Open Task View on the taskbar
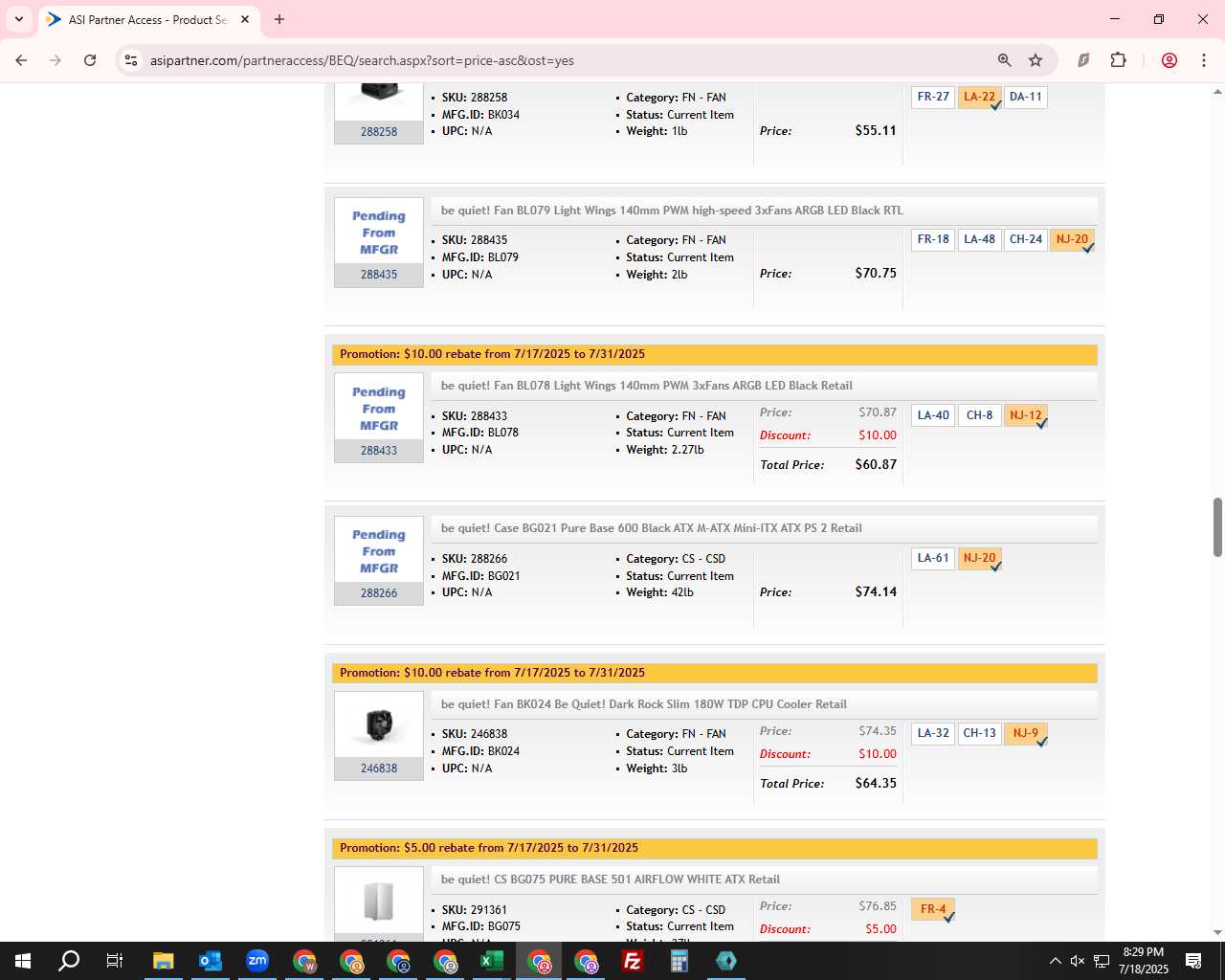The height and width of the screenshot is (980, 1225). [114, 961]
